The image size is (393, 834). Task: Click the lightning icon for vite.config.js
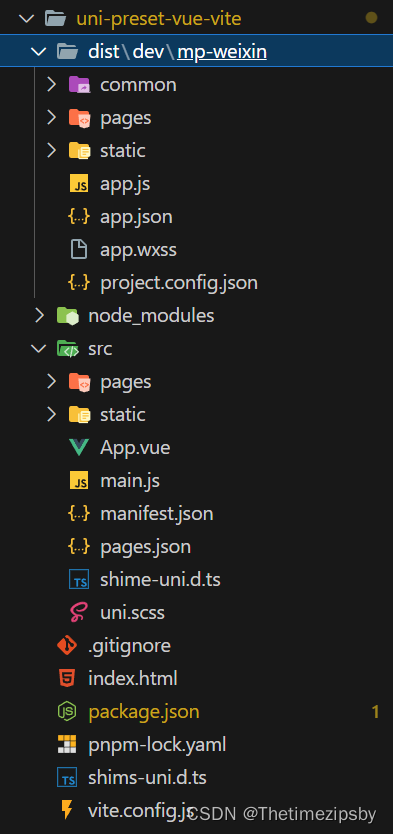tap(67, 810)
